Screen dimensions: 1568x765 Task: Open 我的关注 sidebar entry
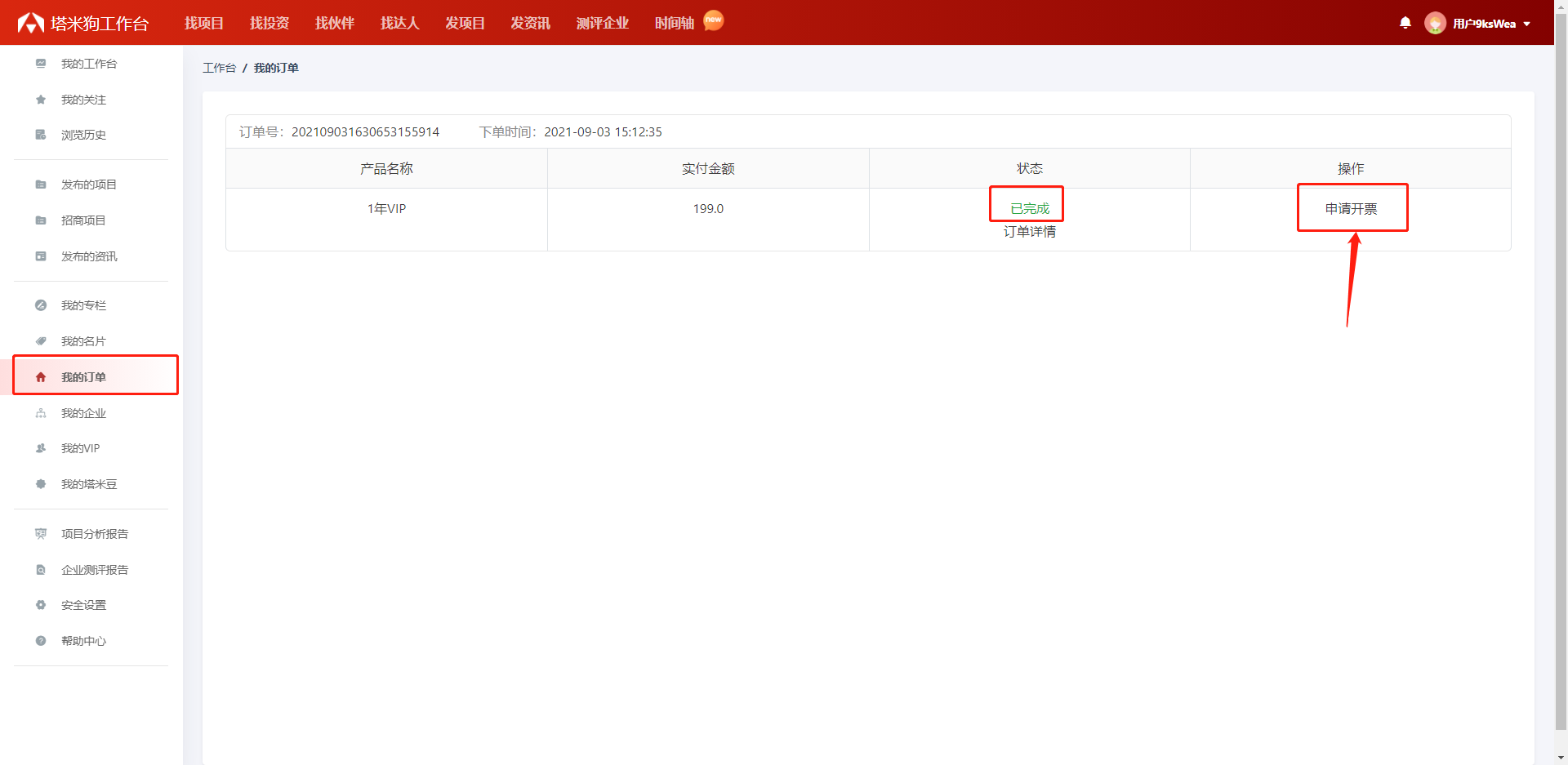83,100
